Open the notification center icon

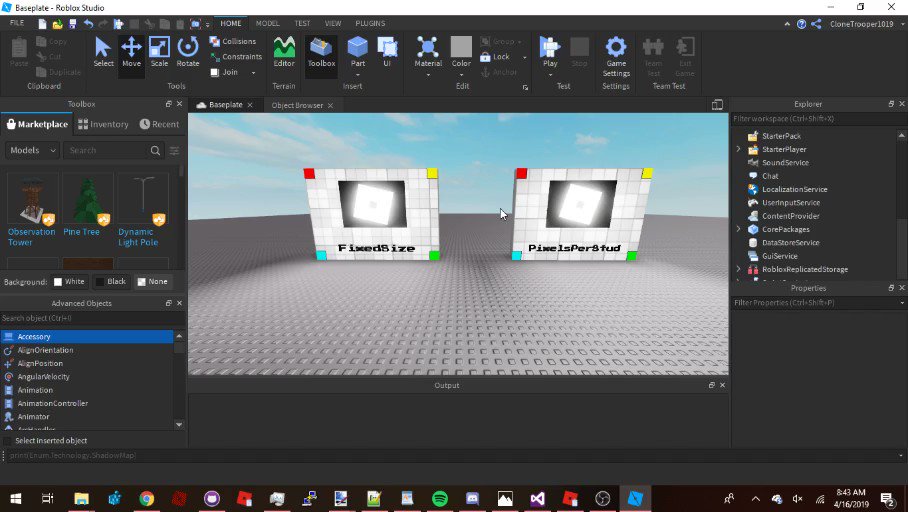887,498
